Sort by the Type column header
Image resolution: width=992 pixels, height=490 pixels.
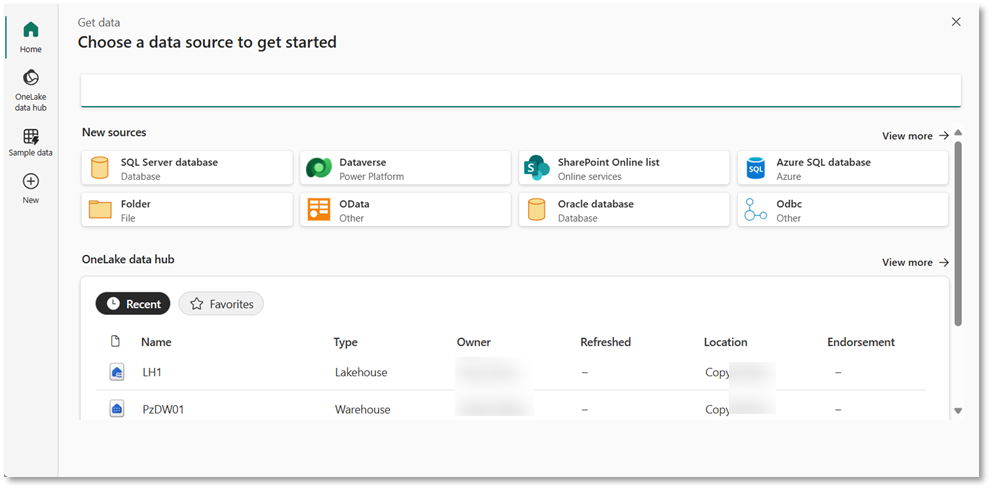click(345, 342)
